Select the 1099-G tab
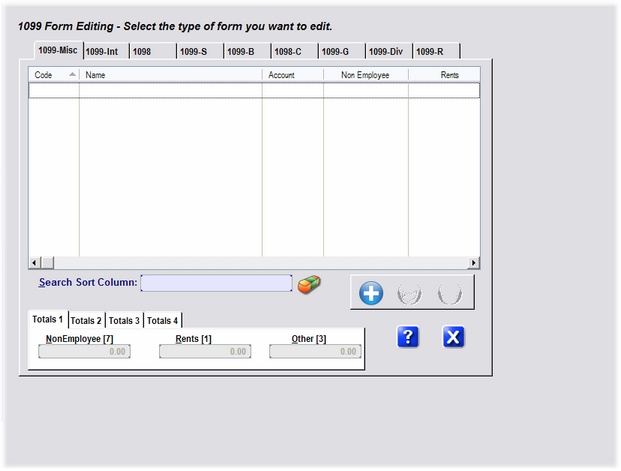 coord(342,51)
